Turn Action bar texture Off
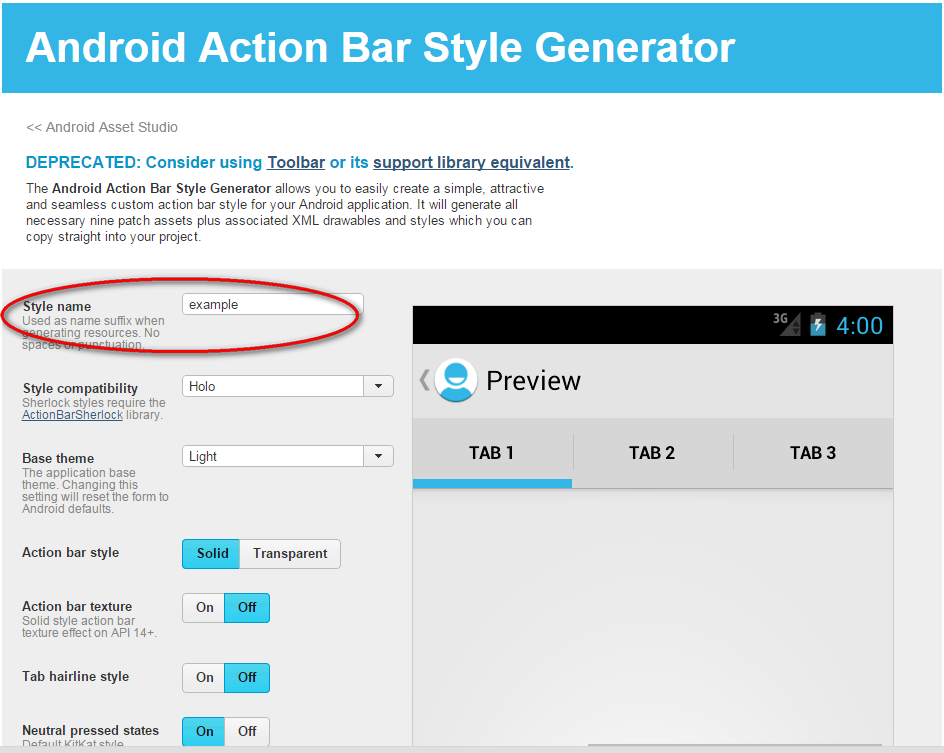Viewport: 944px width, 753px height. (x=247, y=608)
